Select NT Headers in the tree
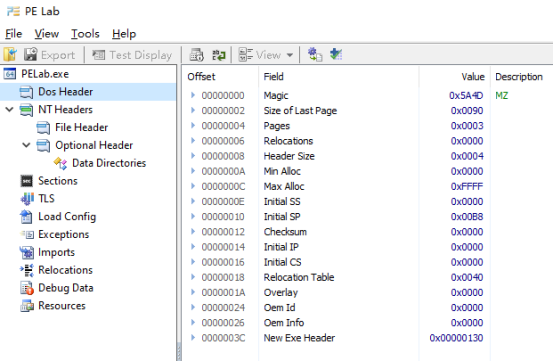 point(65,110)
